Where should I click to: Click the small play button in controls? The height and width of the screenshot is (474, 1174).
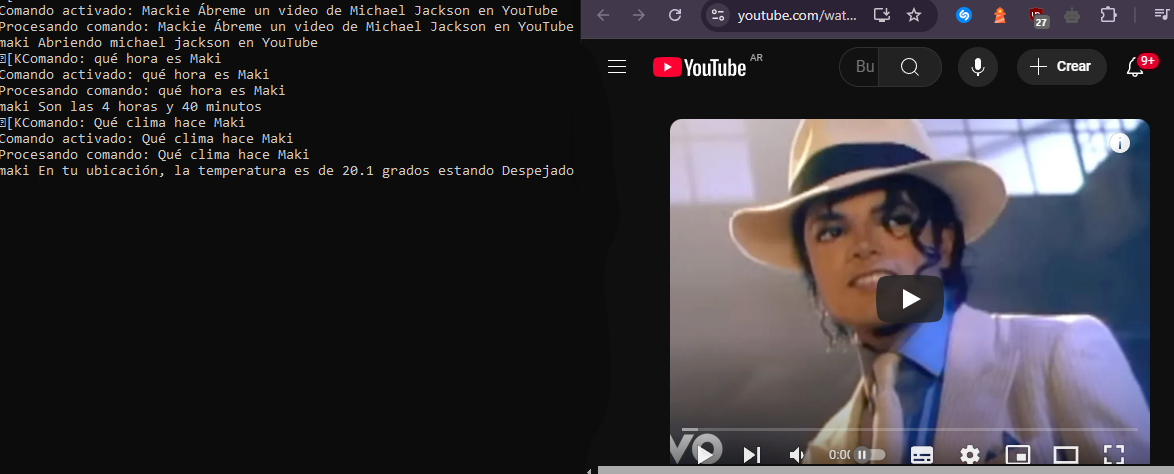pos(705,455)
